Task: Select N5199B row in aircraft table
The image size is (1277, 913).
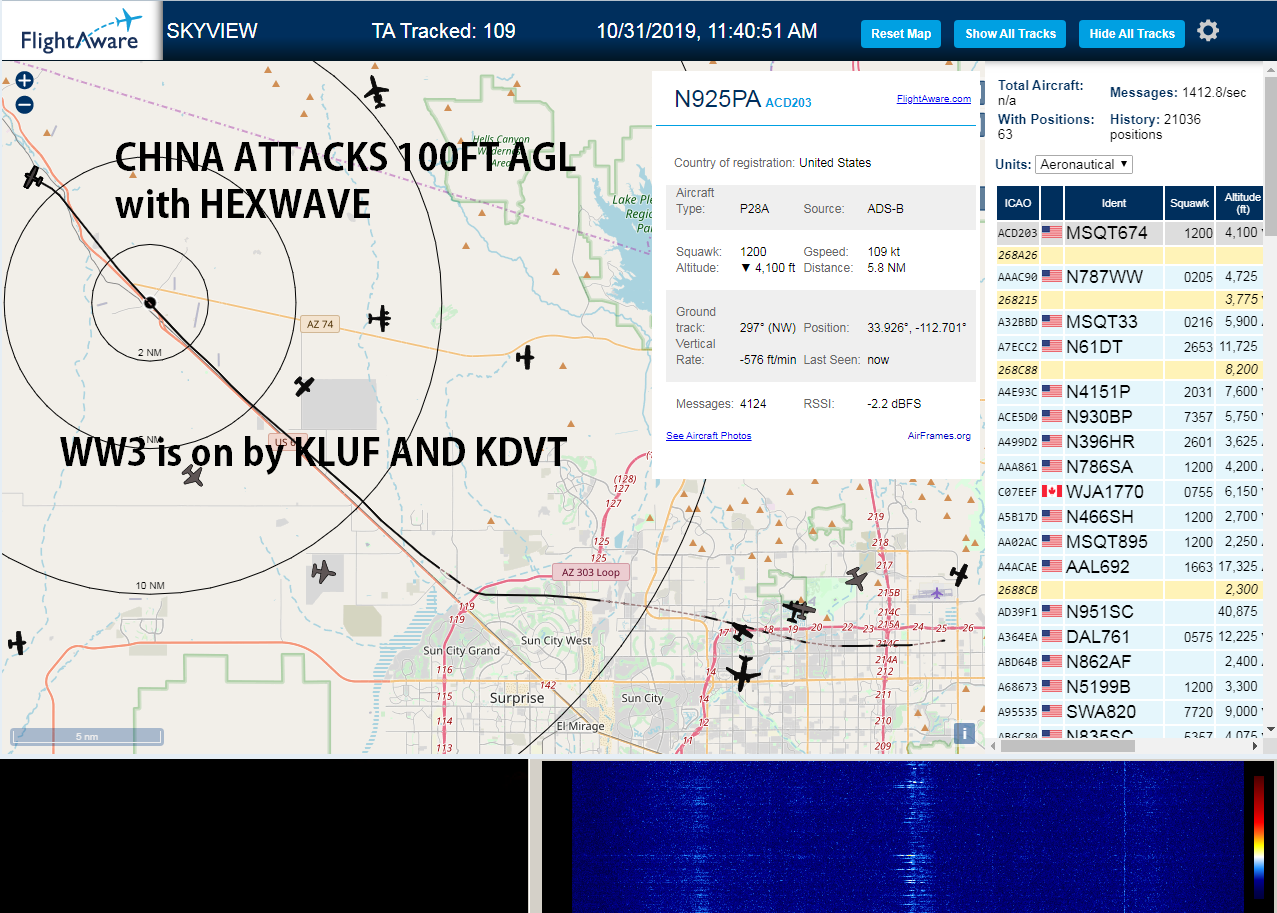Action: point(1130,686)
